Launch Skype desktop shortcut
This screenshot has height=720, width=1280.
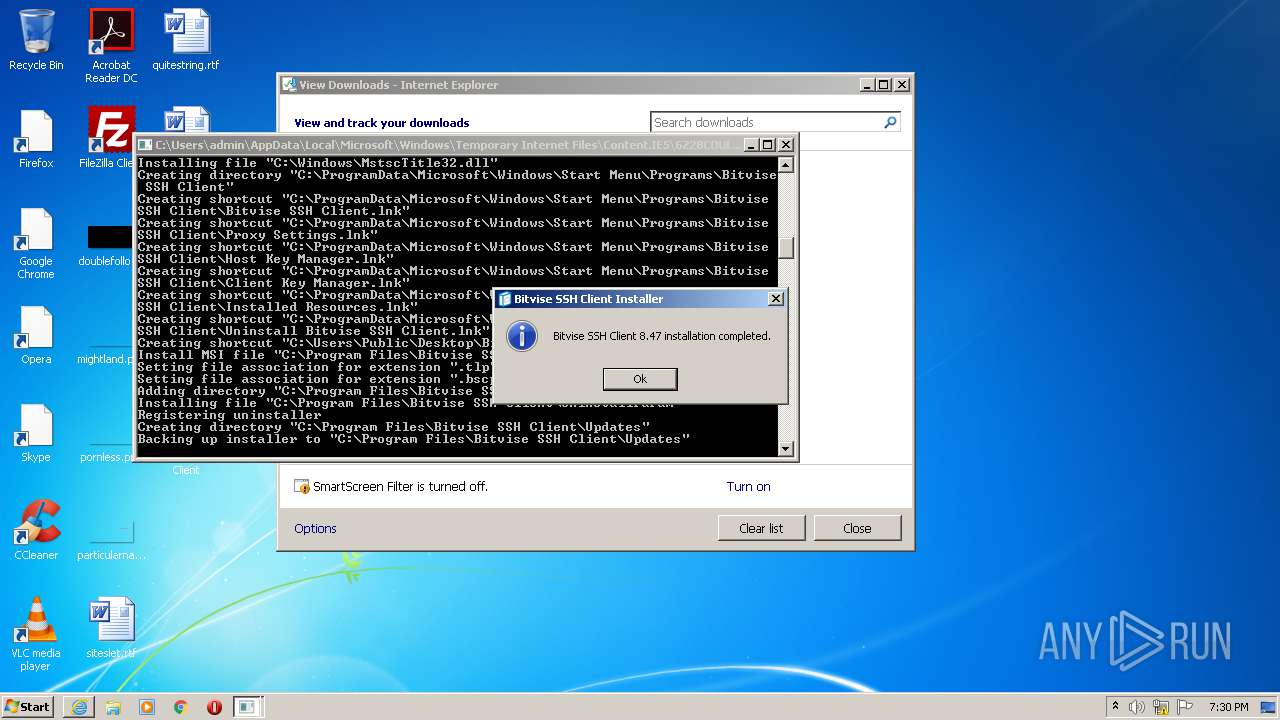pos(36,433)
